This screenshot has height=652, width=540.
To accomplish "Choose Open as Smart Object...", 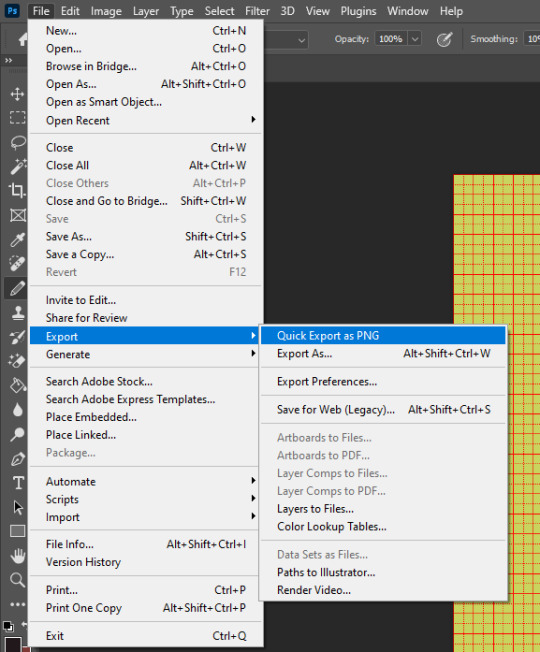I will (x=145, y=102).
